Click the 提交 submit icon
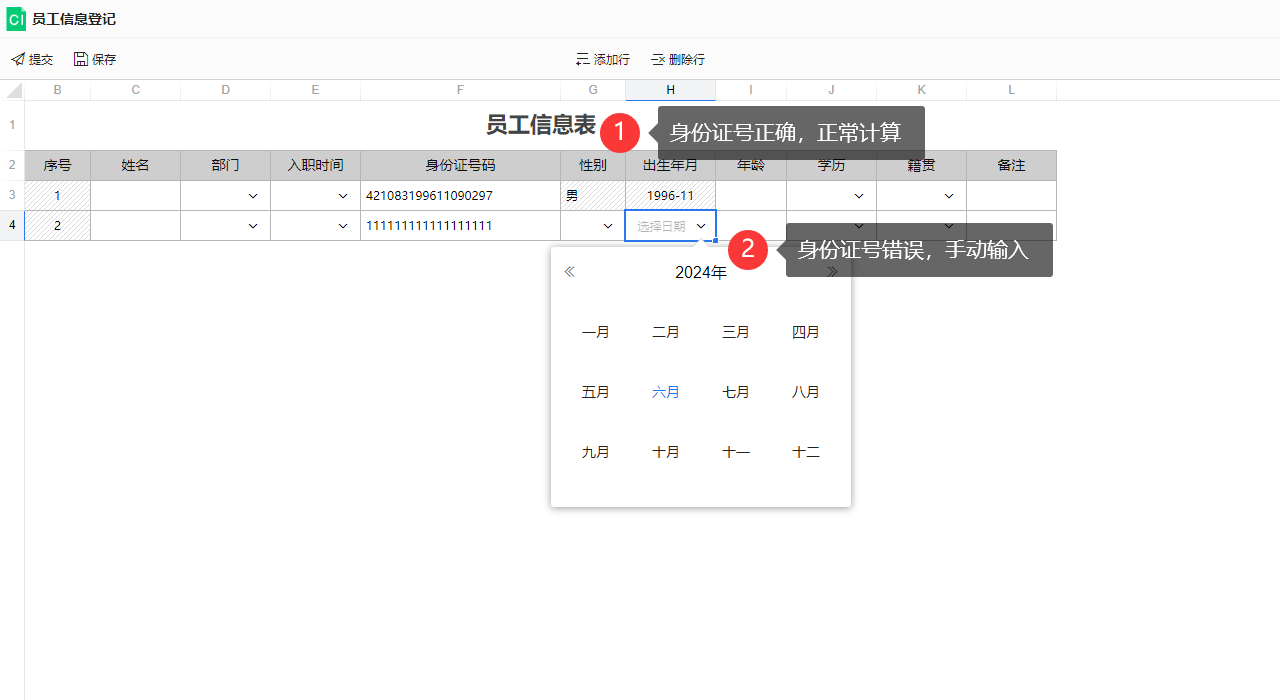 [x=17, y=60]
